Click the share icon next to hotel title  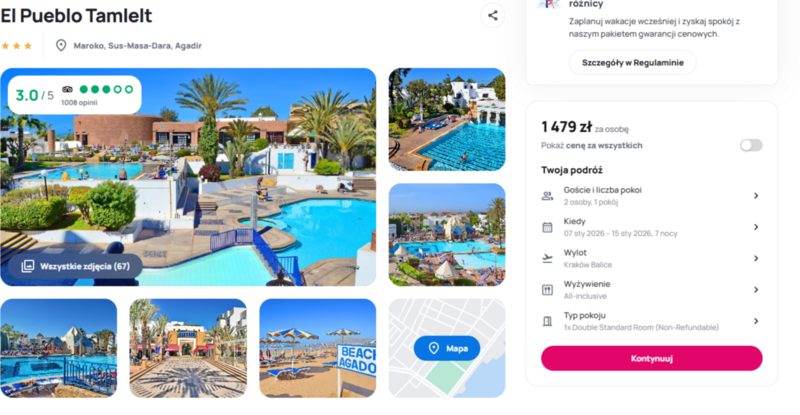pos(492,15)
